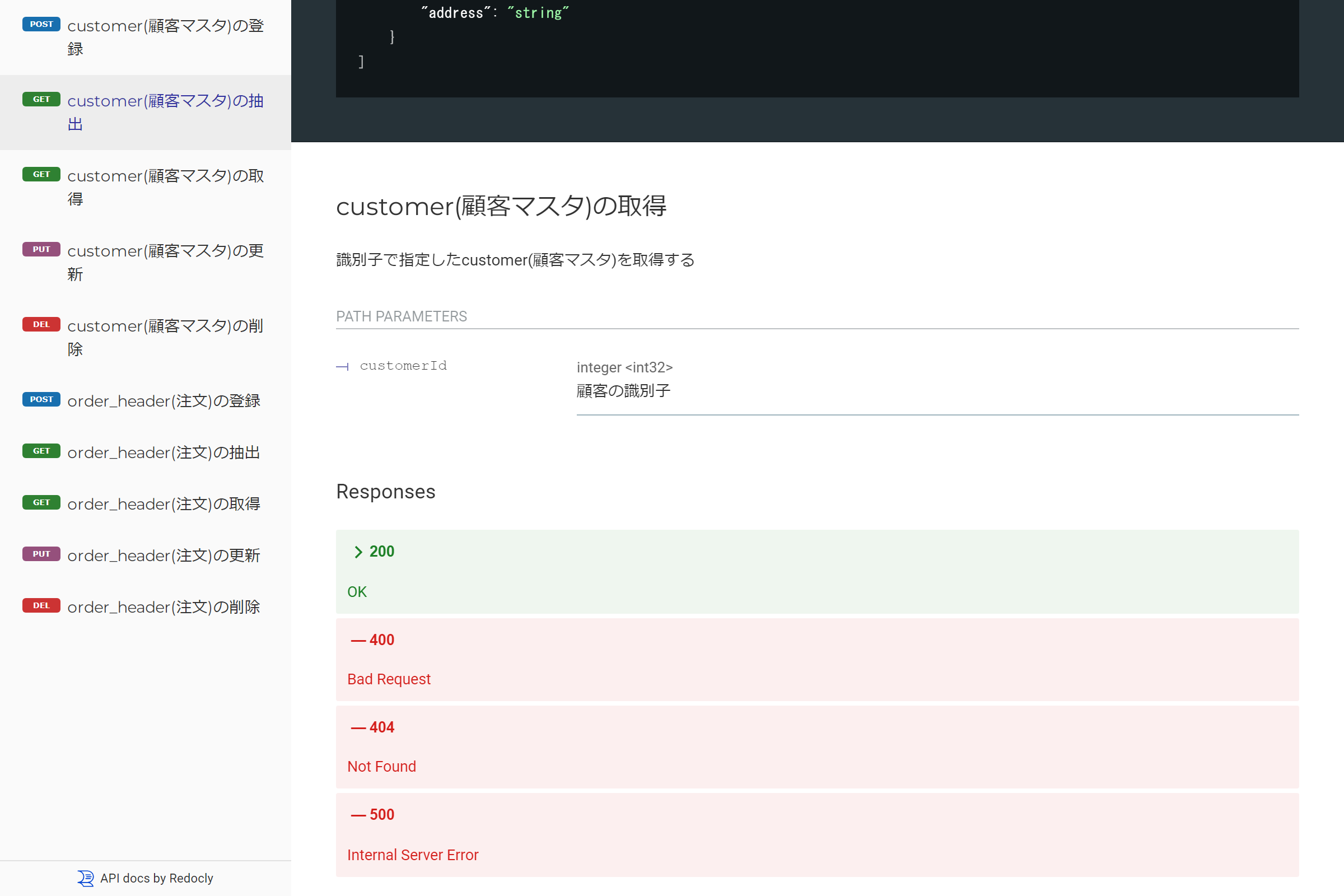This screenshot has height=896, width=1344.
Task: Click the POST badge beside order_header 登録
Action: [41, 399]
